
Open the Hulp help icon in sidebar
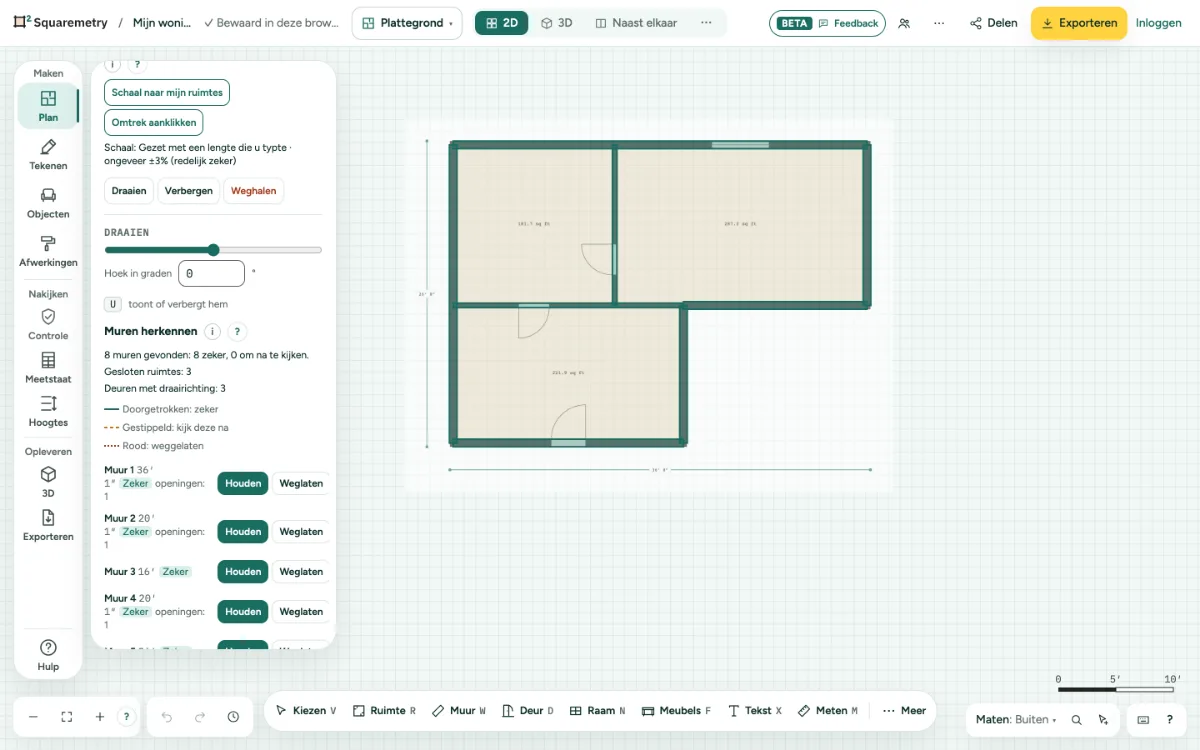[x=48, y=655]
